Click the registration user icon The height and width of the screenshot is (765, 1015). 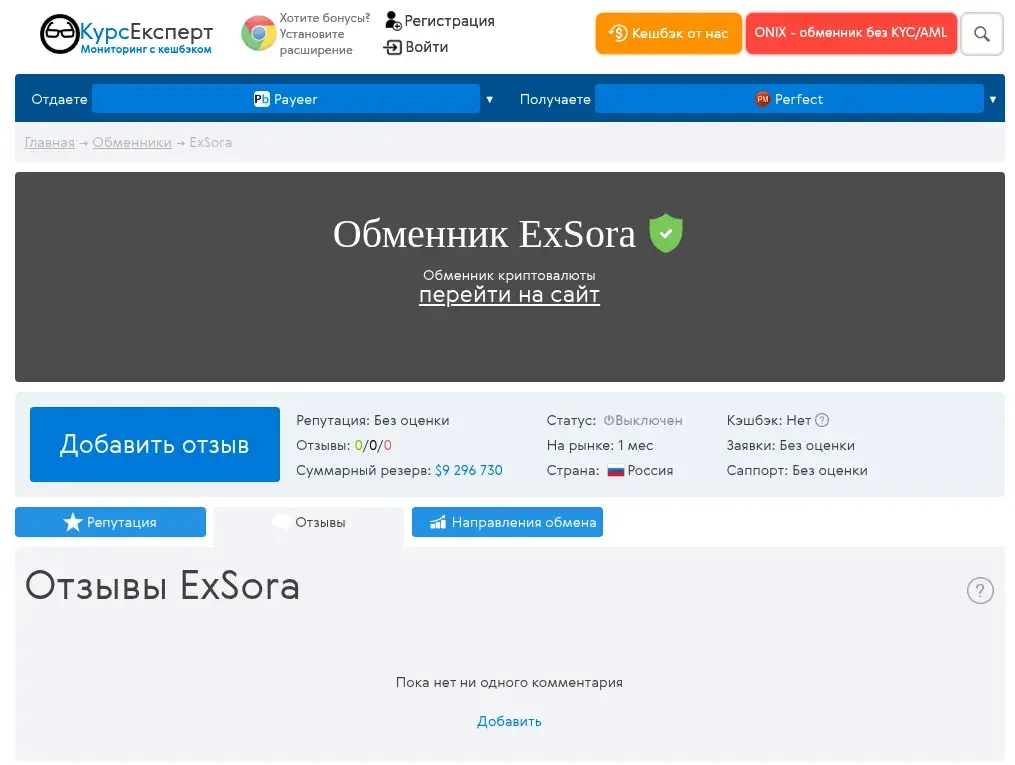coord(393,21)
